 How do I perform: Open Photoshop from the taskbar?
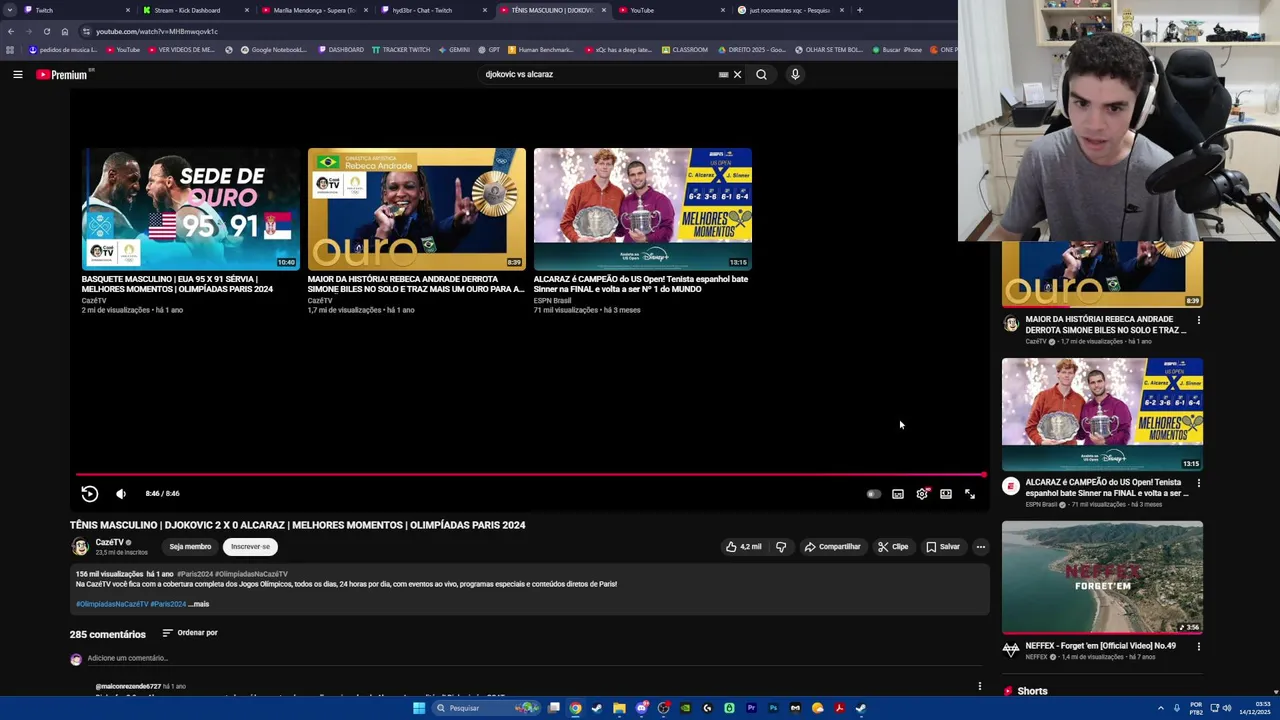click(x=773, y=708)
